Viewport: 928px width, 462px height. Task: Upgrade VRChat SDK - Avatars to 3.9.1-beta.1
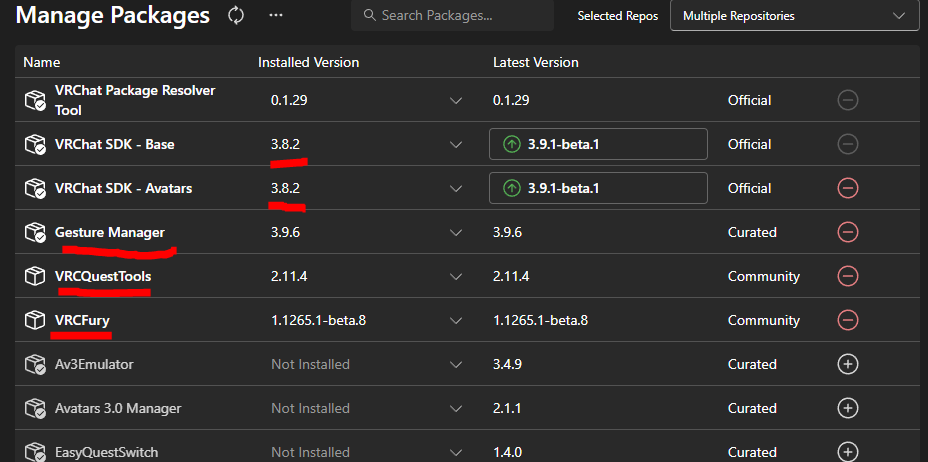598,188
